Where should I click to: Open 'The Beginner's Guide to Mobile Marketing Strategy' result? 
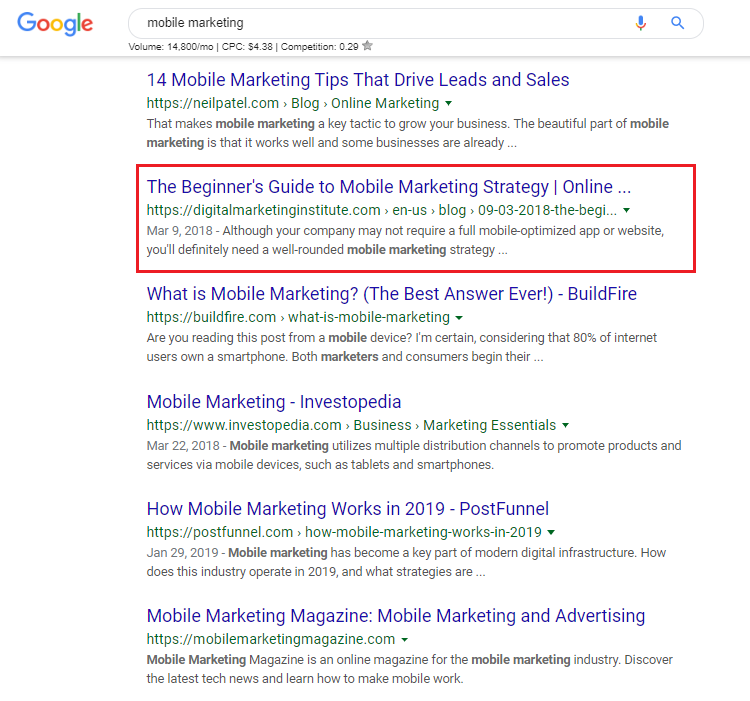coord(388,187)
